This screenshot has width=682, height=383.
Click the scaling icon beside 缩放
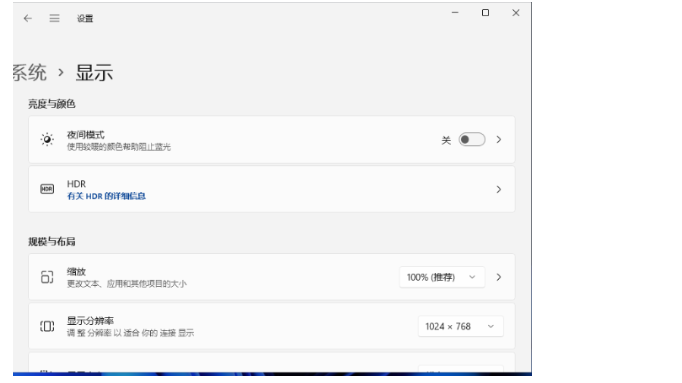[47, 277]
